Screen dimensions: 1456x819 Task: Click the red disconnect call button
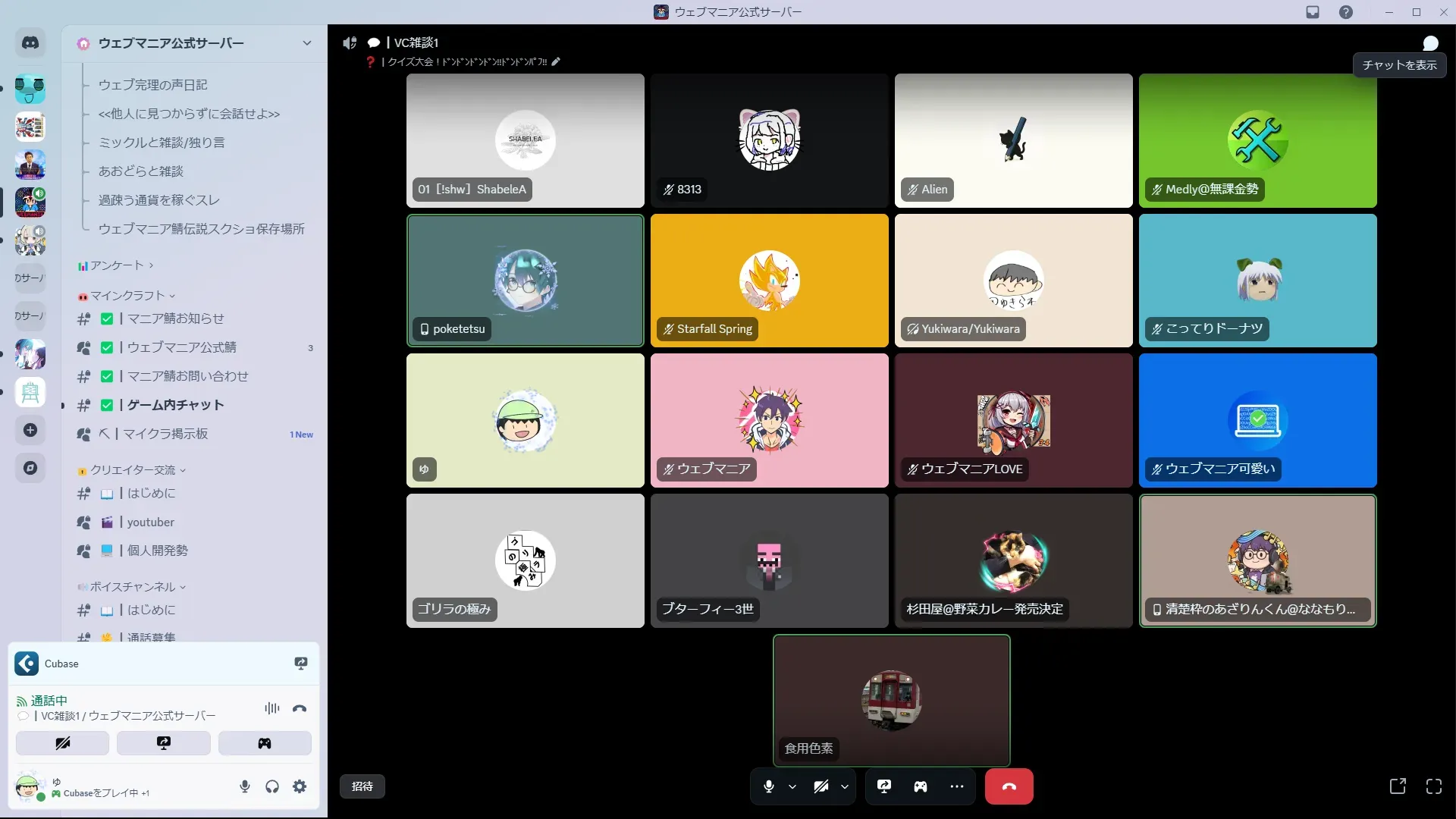coord(1009,786)
